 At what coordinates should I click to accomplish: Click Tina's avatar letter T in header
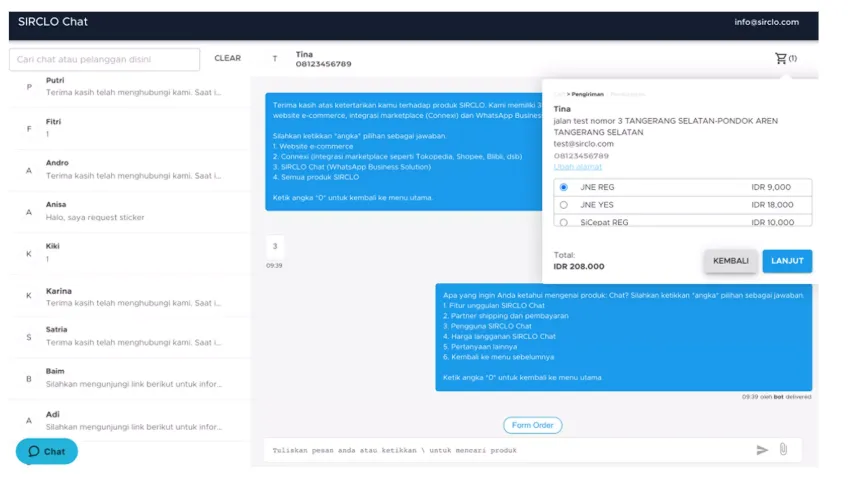click(x=275, y=59)
